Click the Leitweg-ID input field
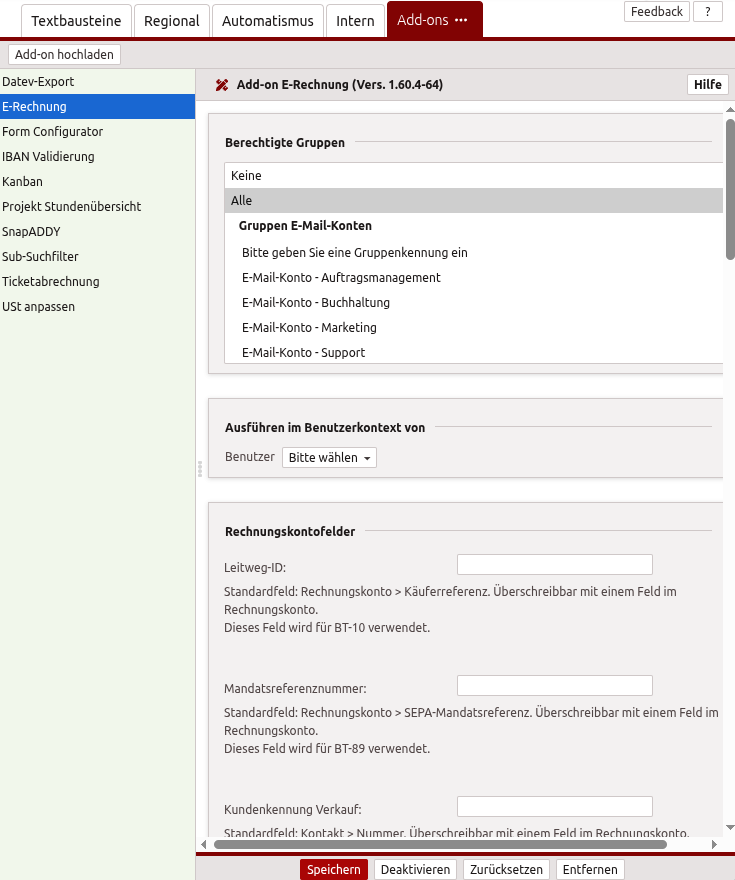735x880 pixels. [554, 565]
